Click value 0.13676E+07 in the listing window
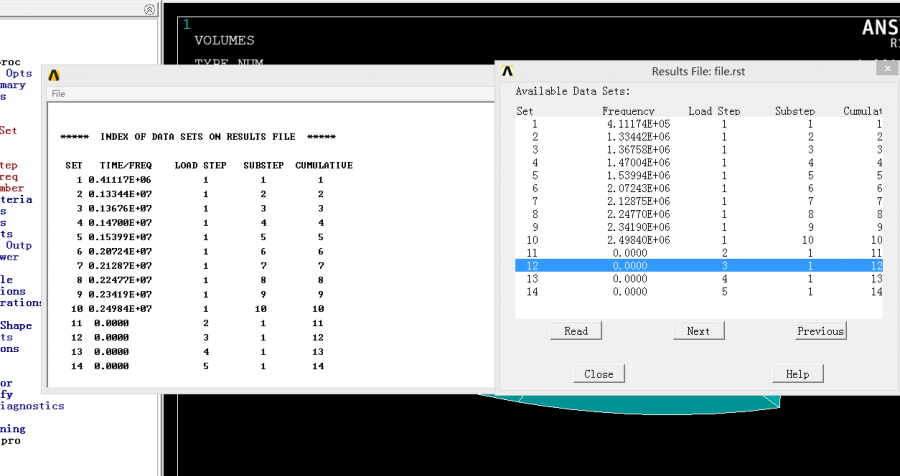900x476 pixels. pyautogui.click(x=119, y=208)
